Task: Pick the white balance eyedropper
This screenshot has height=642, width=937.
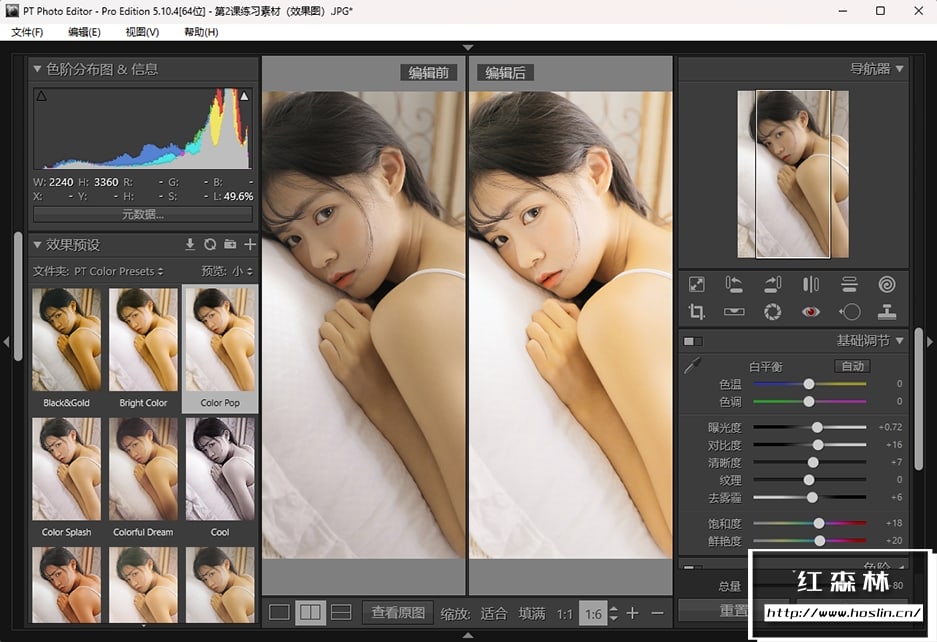Action: tap(692, 367)
